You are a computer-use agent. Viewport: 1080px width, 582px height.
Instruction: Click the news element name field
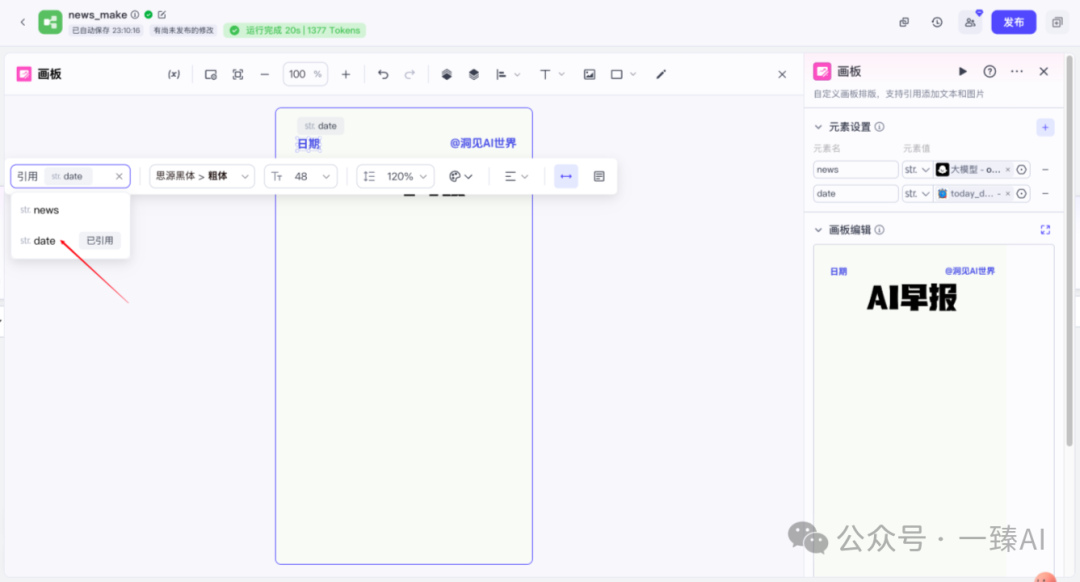(855, 169)
